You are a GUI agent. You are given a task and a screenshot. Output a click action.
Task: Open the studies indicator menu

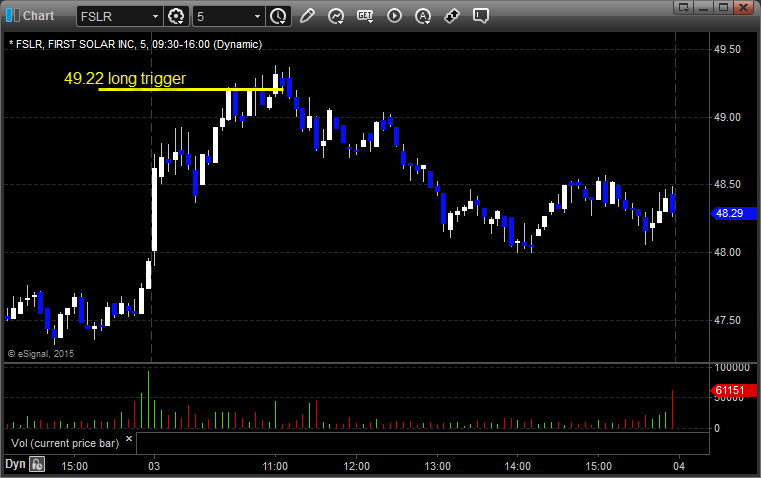coord(336,16)
